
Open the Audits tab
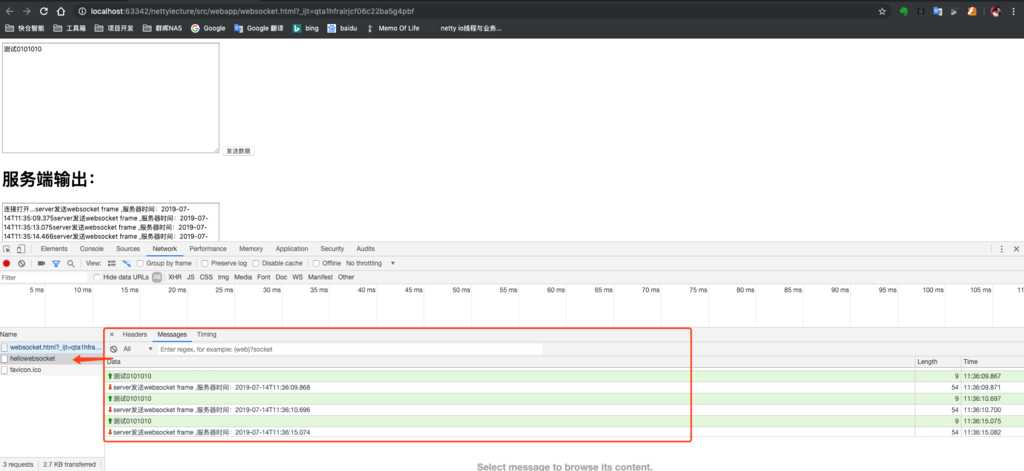pos(366,249)
